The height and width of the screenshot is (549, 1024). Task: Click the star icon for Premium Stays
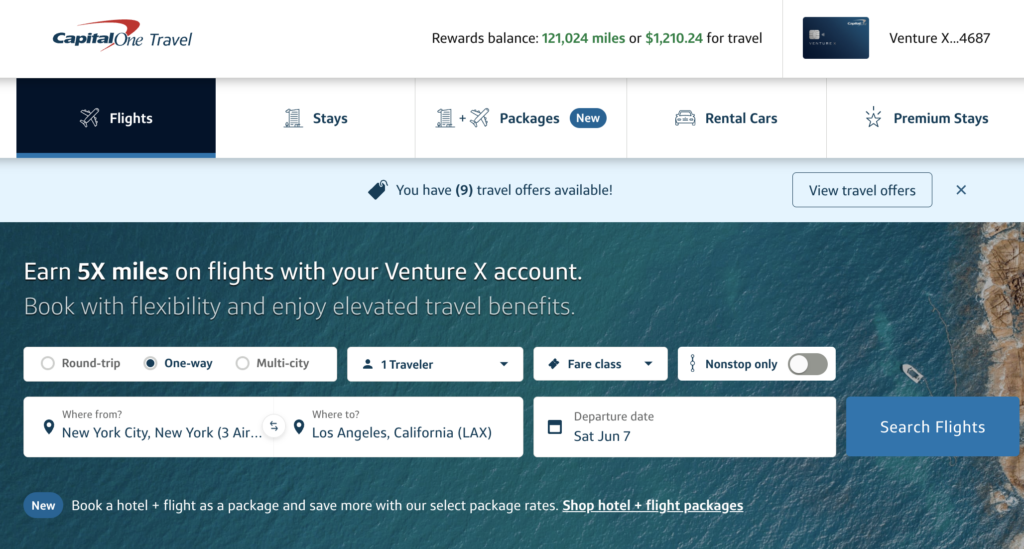click(x=873, y=118)
